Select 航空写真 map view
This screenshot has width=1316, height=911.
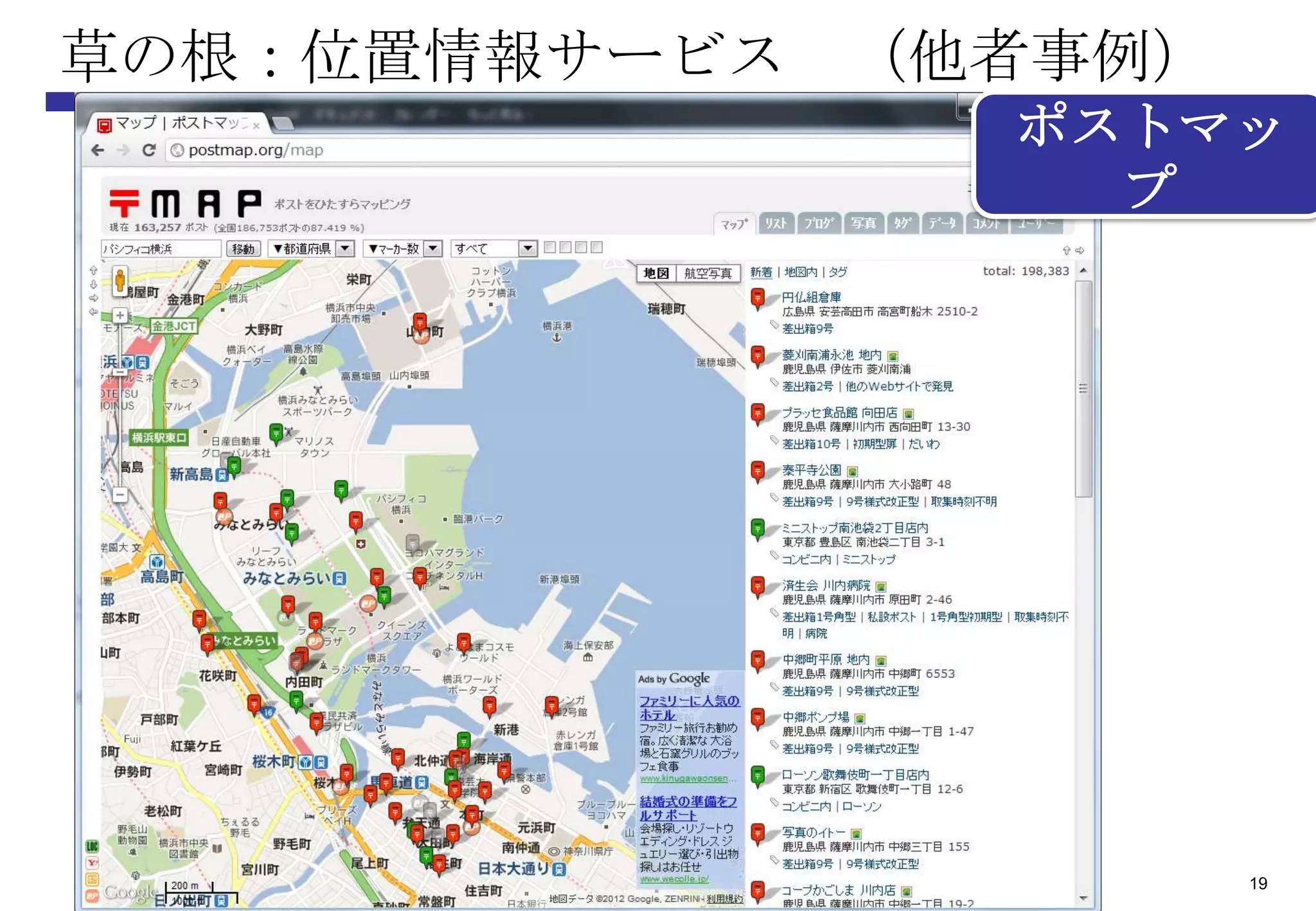707,274
